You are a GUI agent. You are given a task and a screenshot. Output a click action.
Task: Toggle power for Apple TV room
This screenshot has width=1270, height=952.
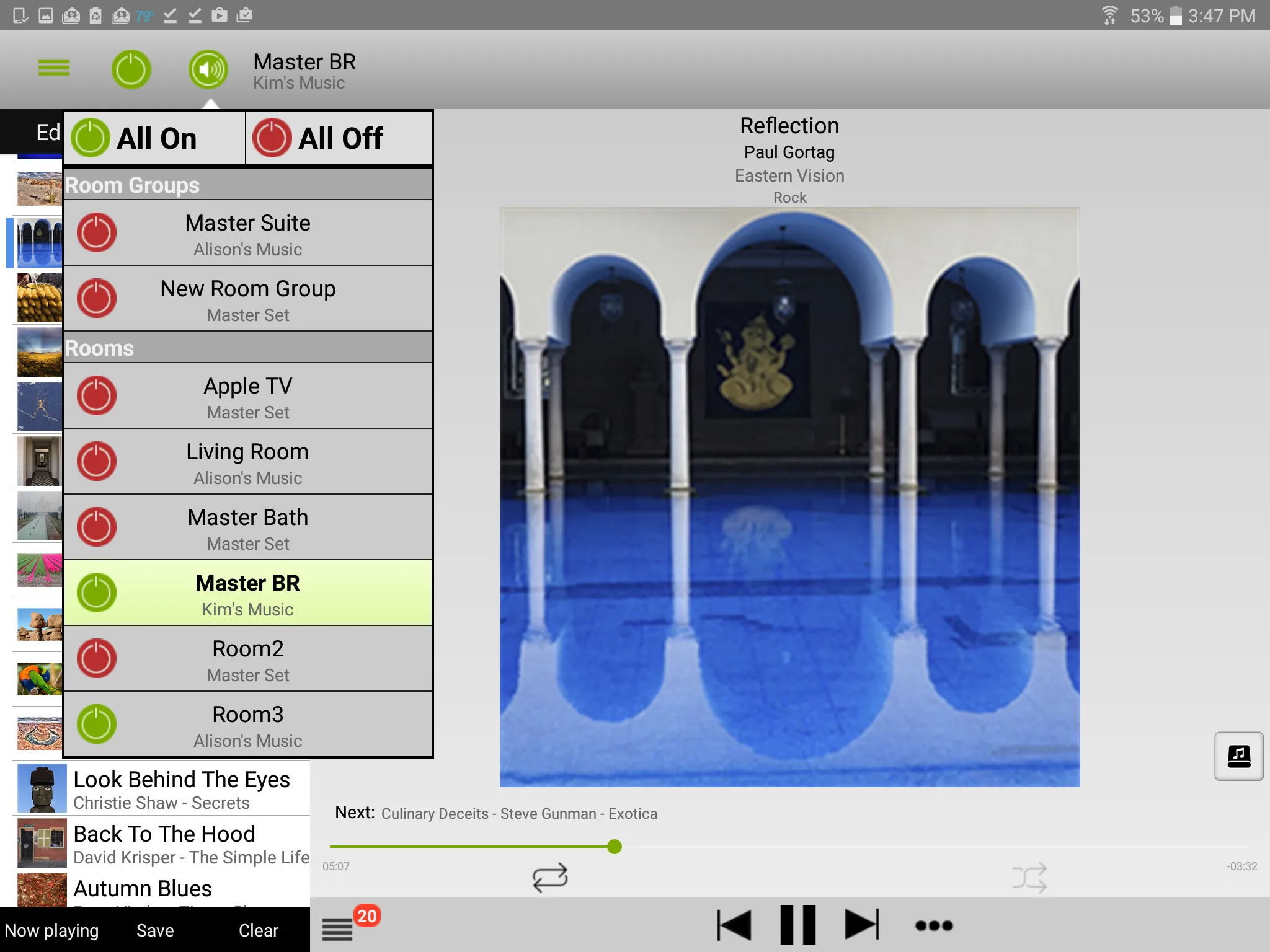tap(97, 396)
